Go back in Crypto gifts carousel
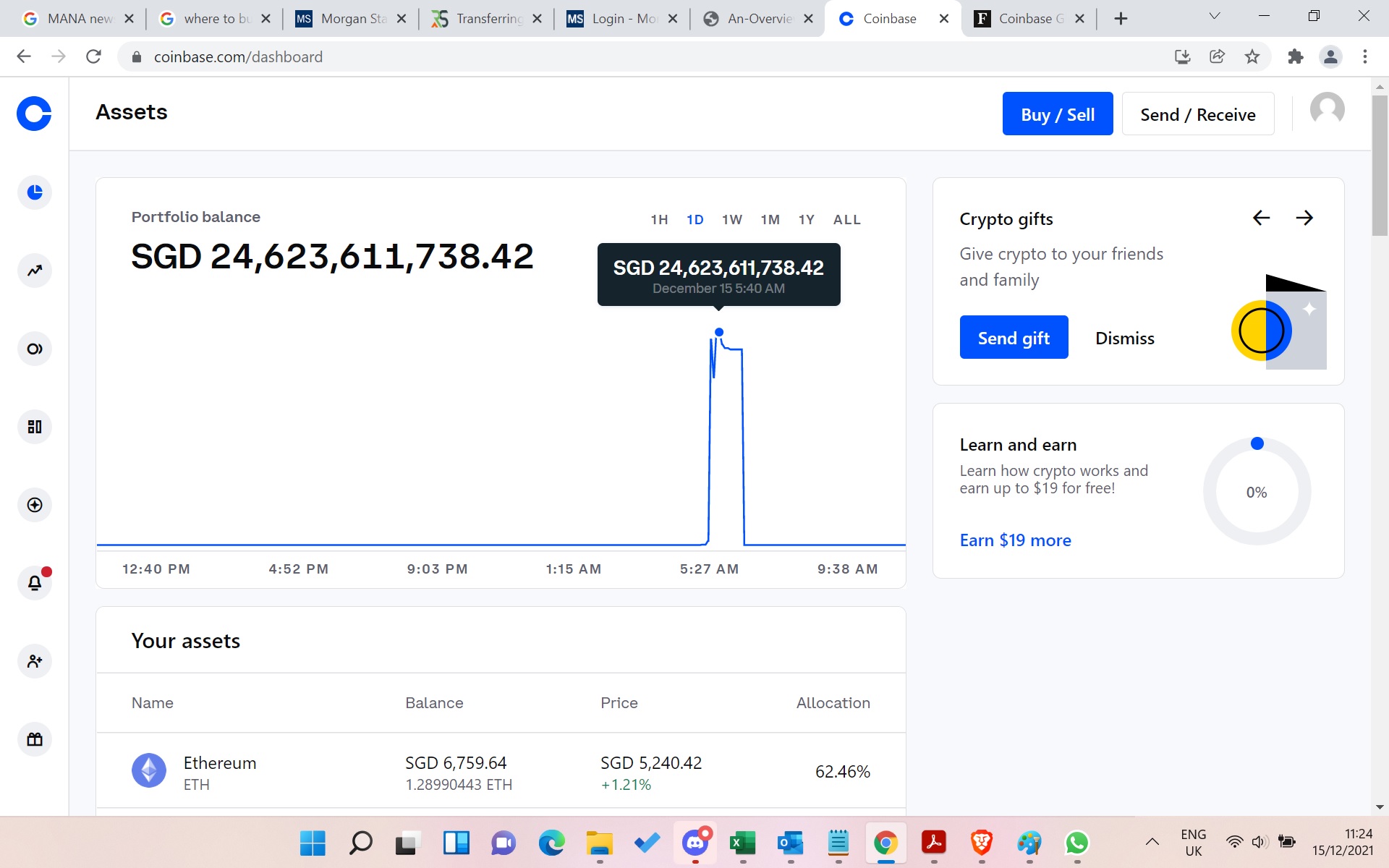1389x868 pixels. pyautogui.click(x=1261, y=217)
